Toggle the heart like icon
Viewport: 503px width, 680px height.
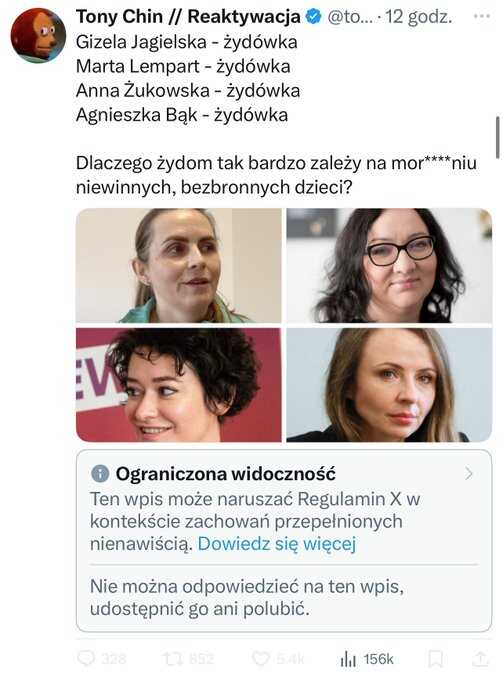pos(261,659)
